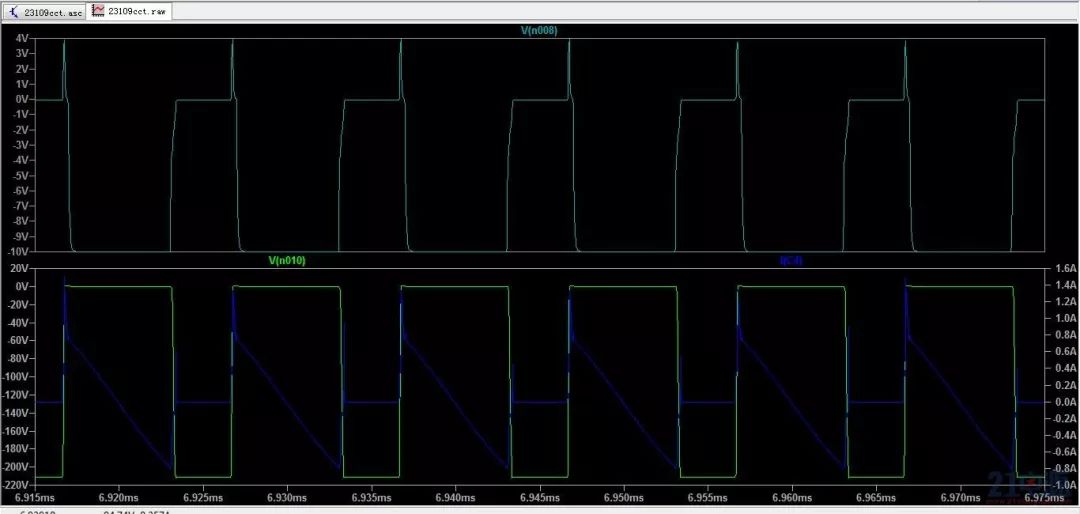This screenshot has height=514, width=1080.
Task: Click the -1.0A label on right current axis
Action: (1063, 484)
